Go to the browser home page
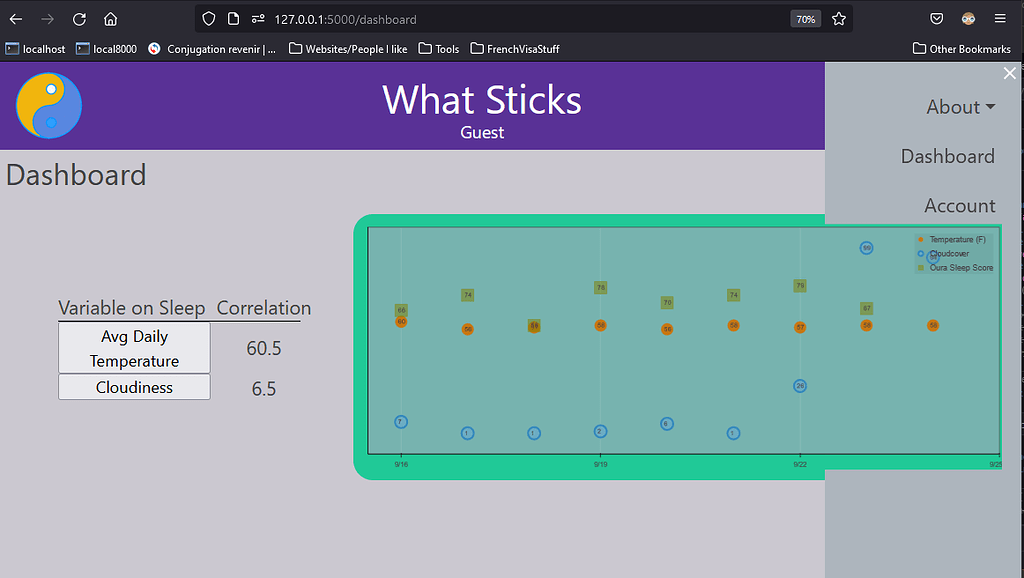The width and height of the screenshot is (1024, 578). pos(110,19)
